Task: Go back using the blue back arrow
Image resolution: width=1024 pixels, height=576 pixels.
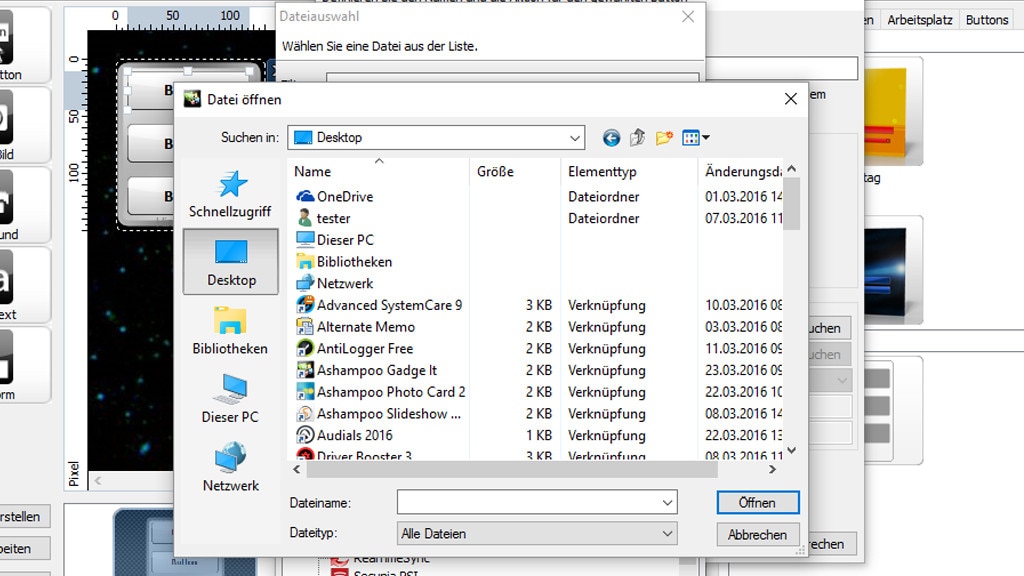Action: click(611, 138)
